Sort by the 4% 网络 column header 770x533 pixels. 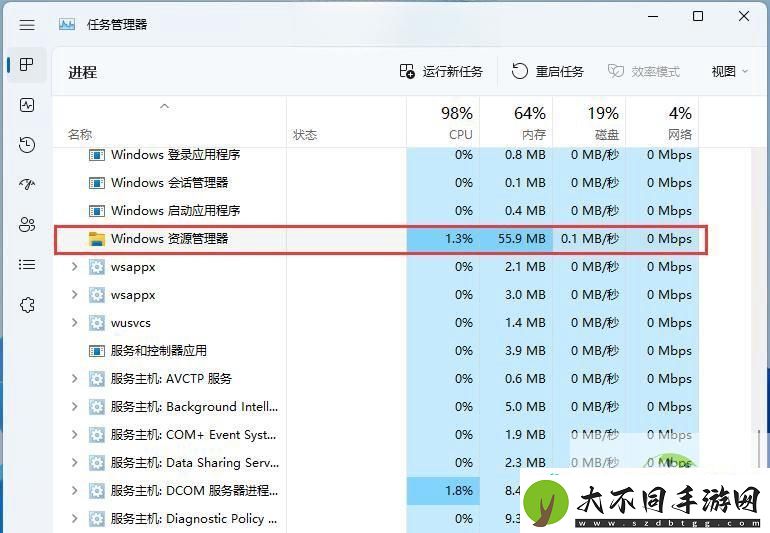click(662, 122)
